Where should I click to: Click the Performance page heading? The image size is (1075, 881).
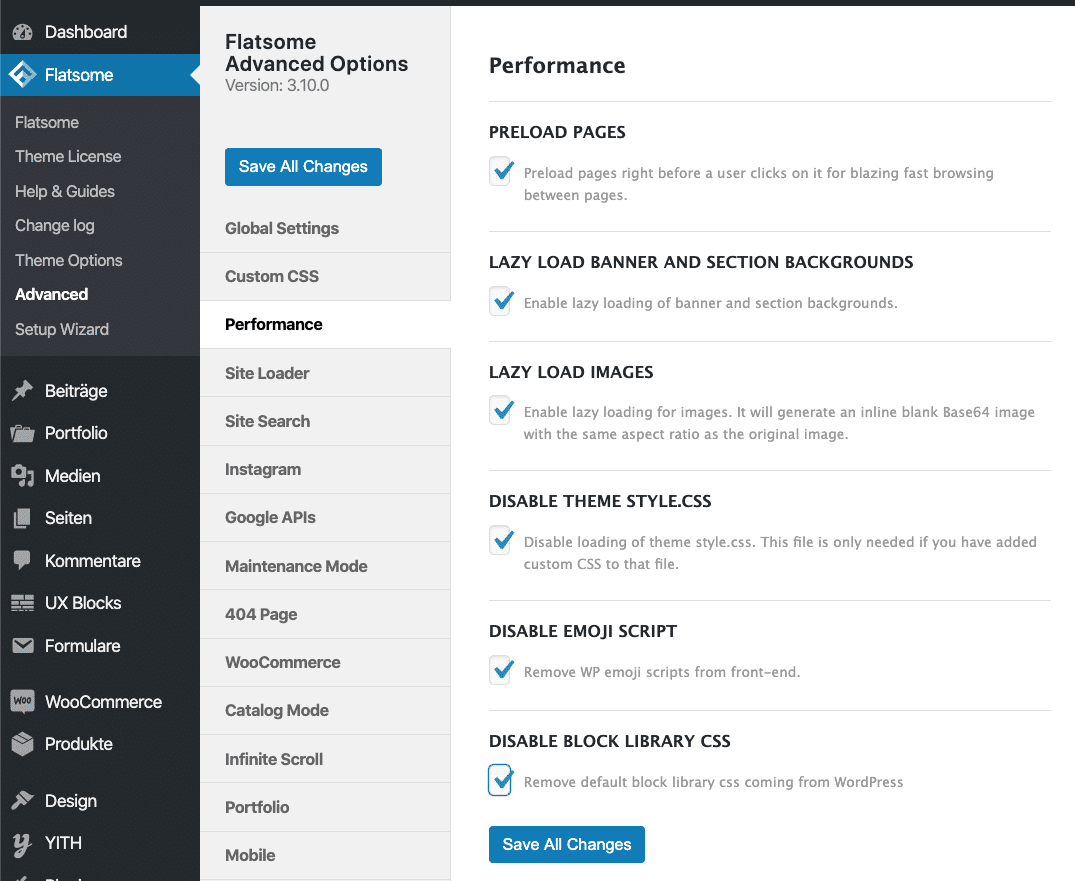click(x=557, y=66)
